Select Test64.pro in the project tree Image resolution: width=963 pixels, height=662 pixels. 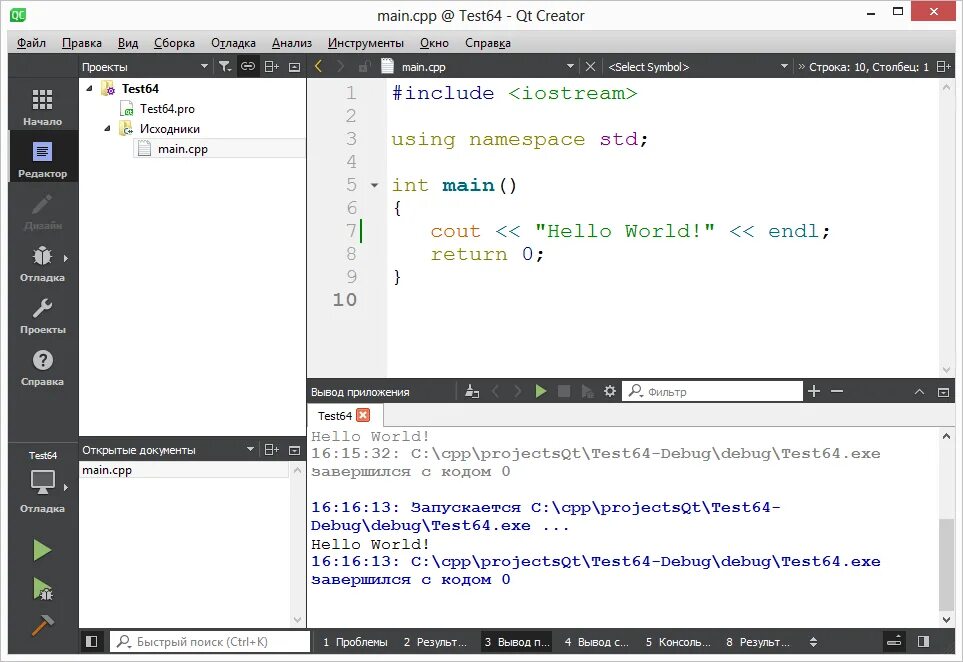click(x=167, y=109)
